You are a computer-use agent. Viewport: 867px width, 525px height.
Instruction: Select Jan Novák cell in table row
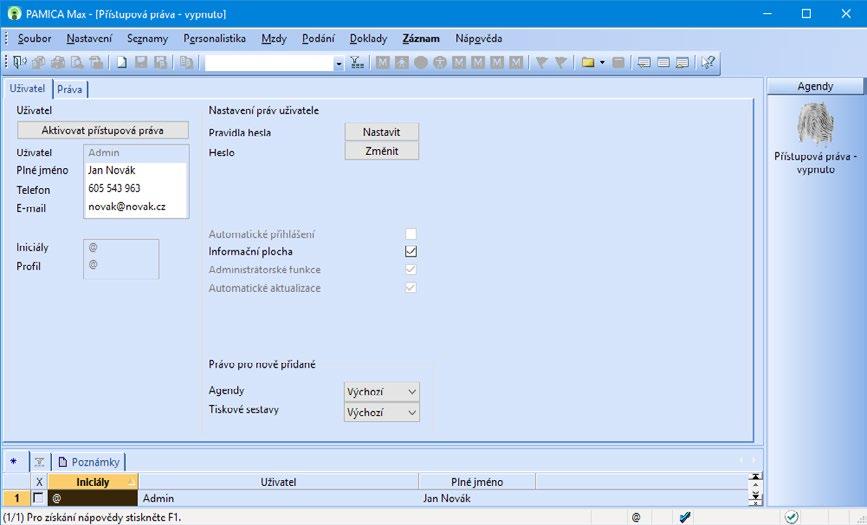[x=477, y=498]
